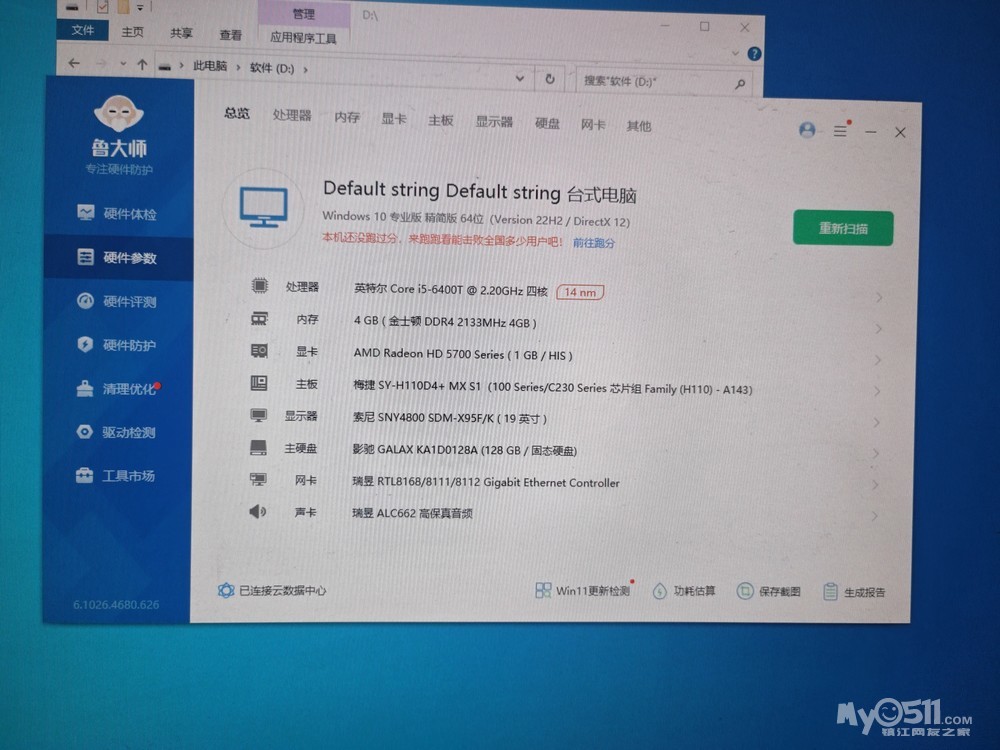
Task: Open address bar history dropdown in Explorer
Action: (x=520, y=78)
